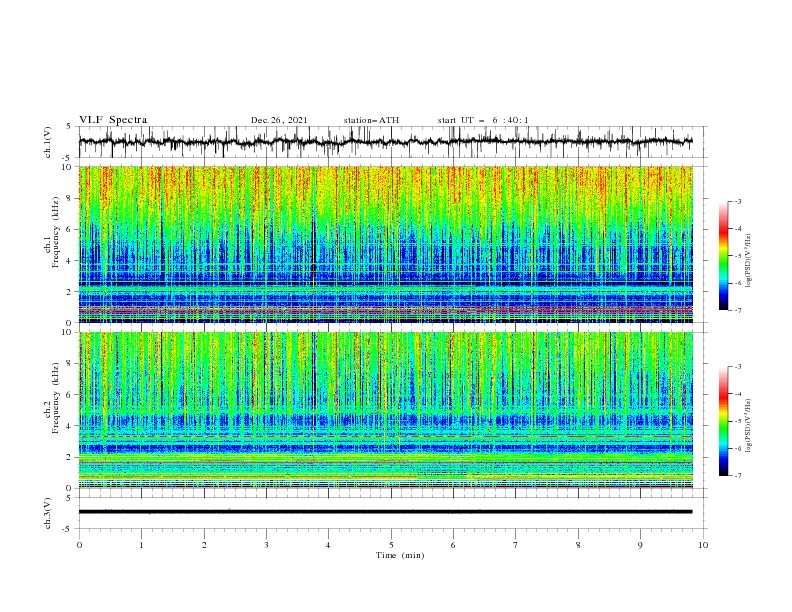The height and width of the screenshot is (612, 792).
Task: Select the "start UT = 6 :40: 1" text
Action: [x=483, y=120]
